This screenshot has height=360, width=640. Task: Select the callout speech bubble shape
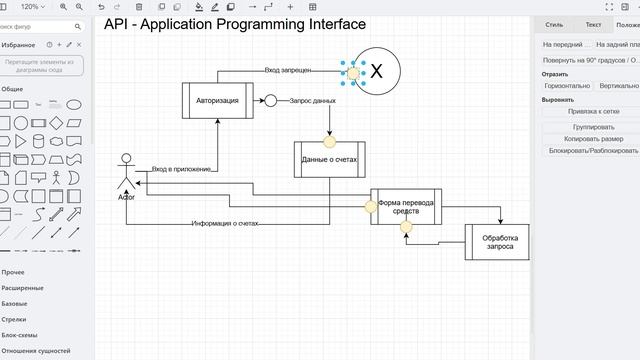[x=38, y=178]
